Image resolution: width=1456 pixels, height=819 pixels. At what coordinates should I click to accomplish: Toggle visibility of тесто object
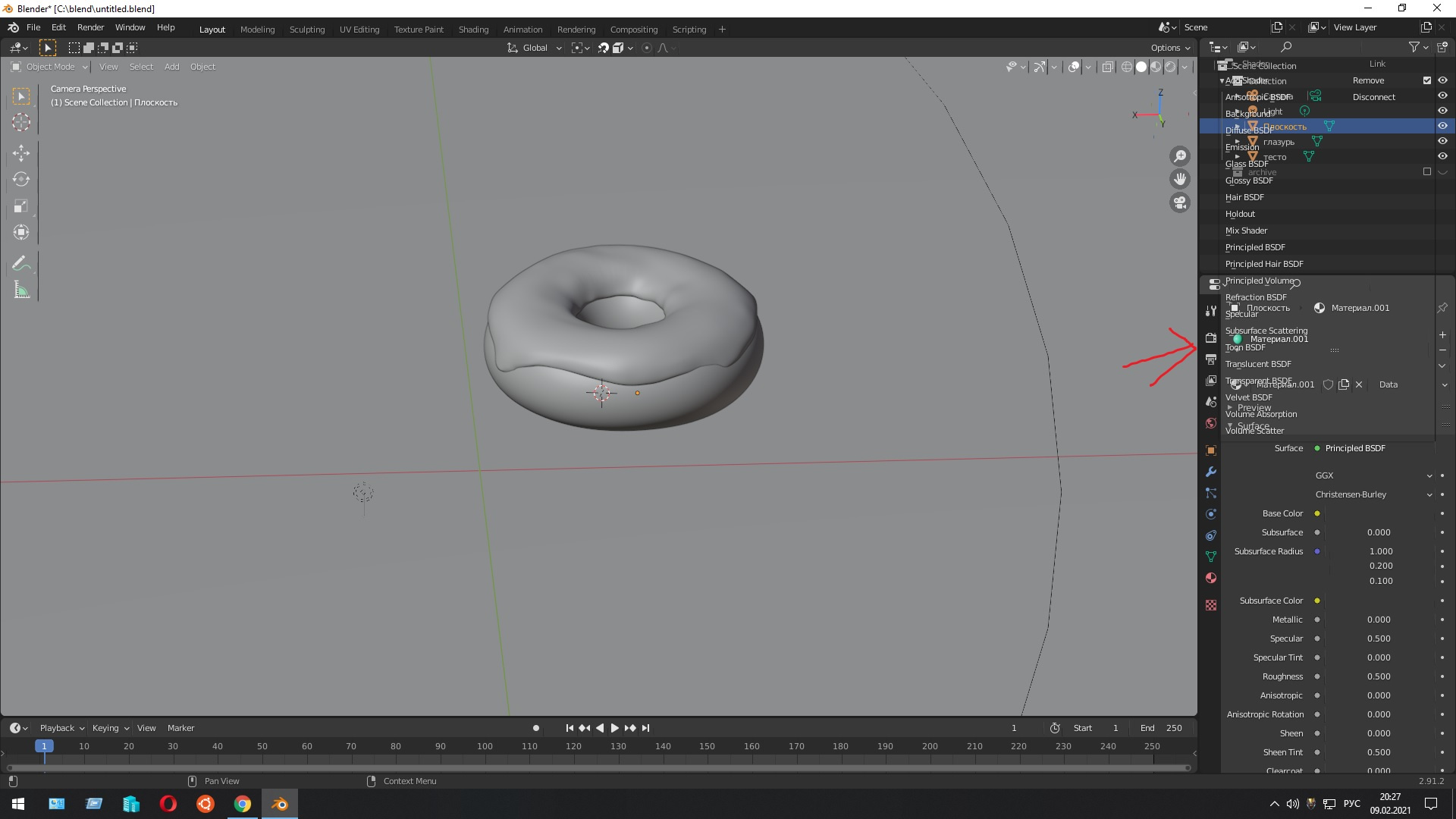(x=1442, y=156)
